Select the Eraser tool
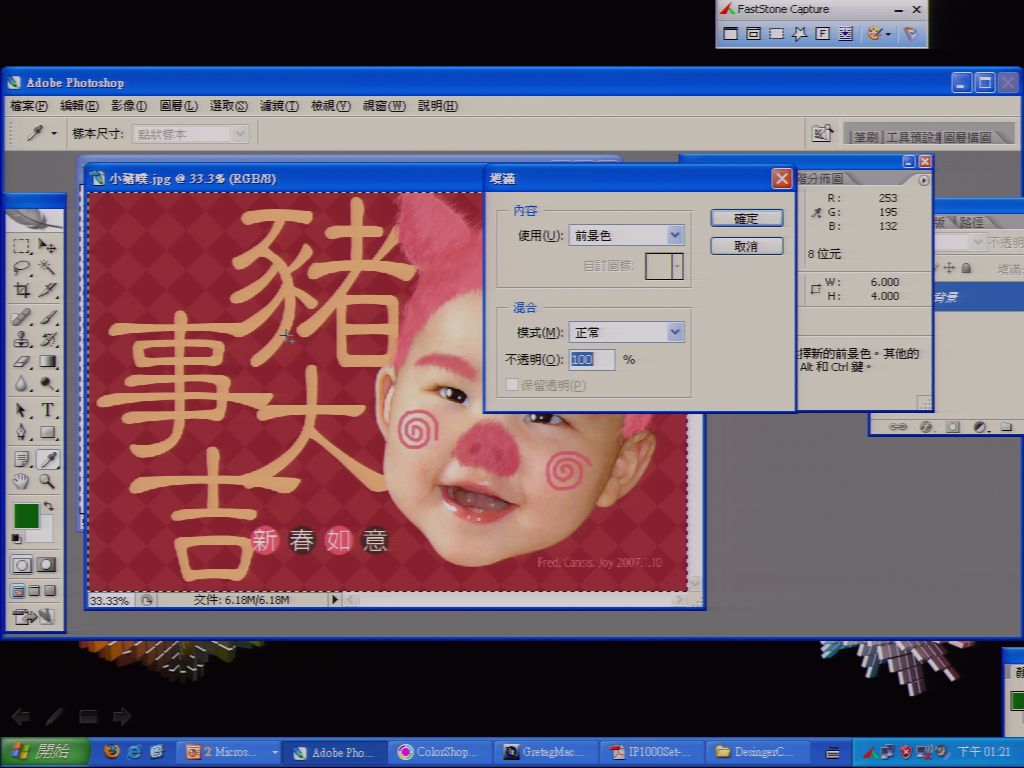The width and height of the screenshot is (1024, 768). pyautogui.click(x=22, y=361)
